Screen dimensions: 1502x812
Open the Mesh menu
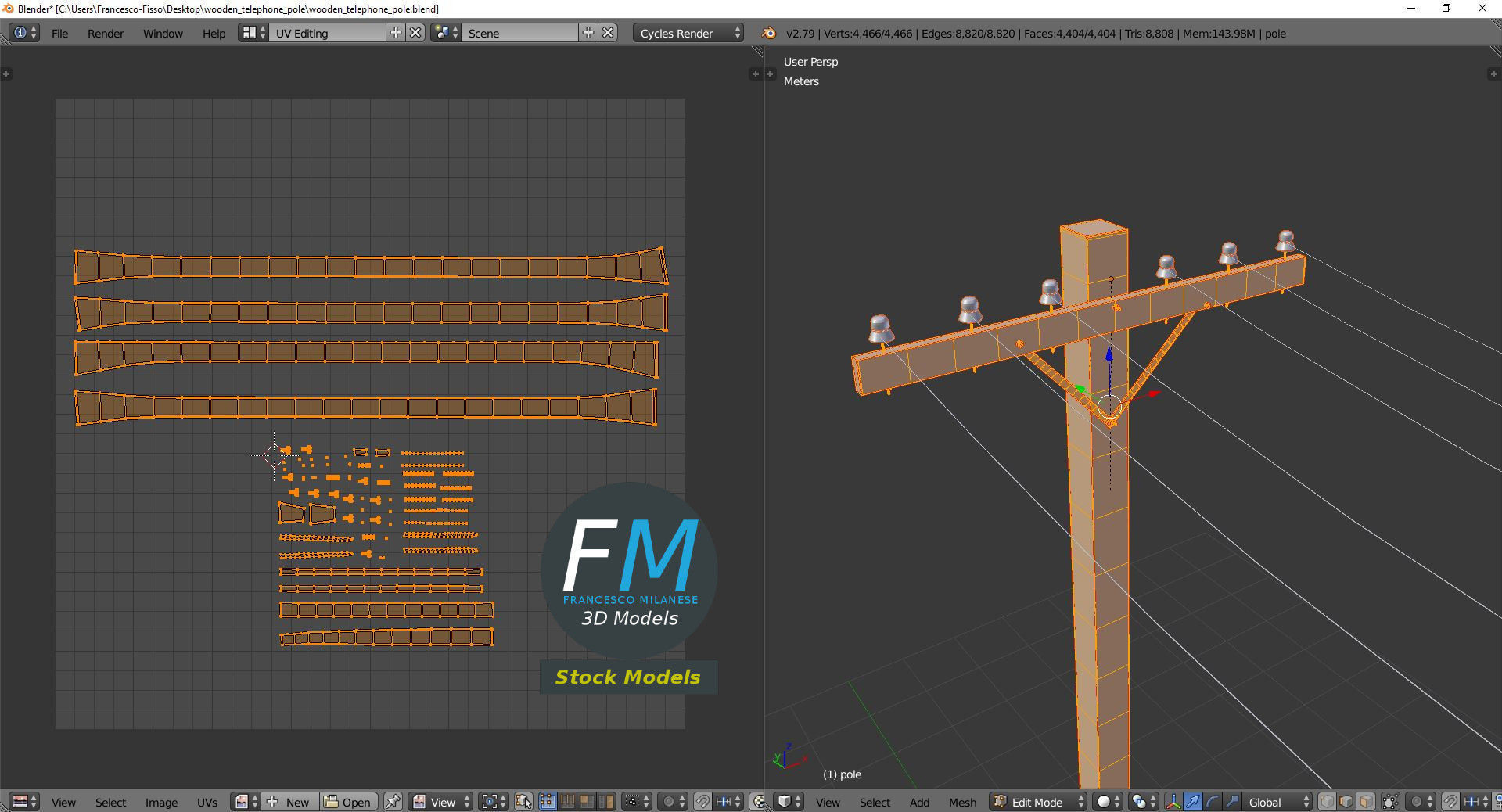[962, 802]
